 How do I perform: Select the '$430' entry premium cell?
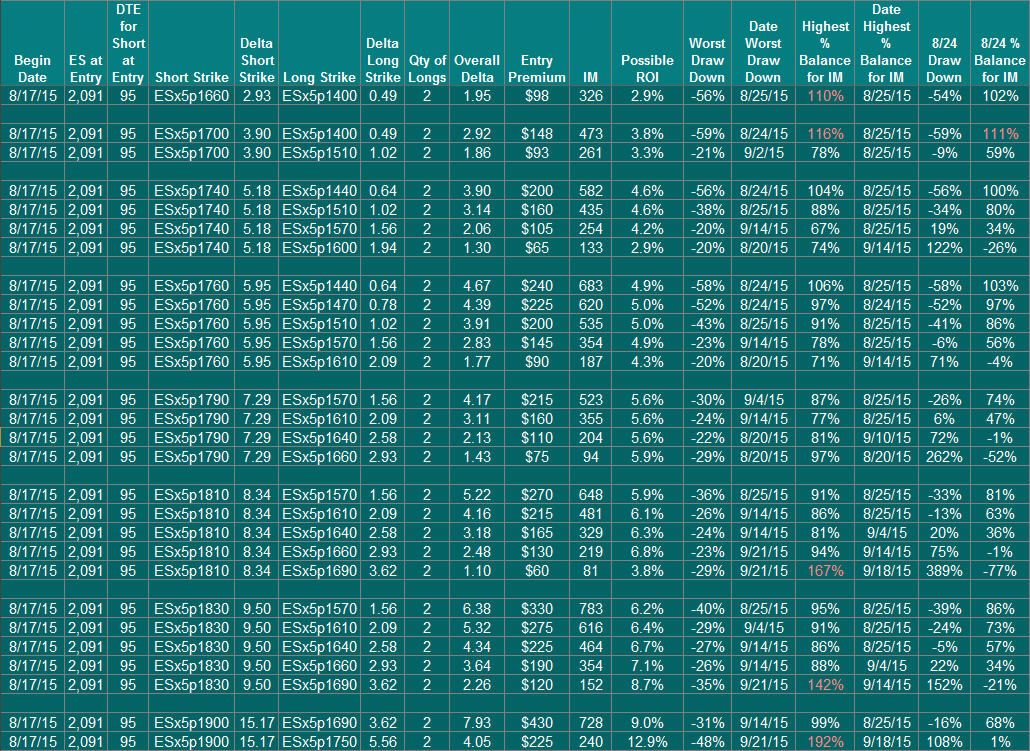[537, 723]
